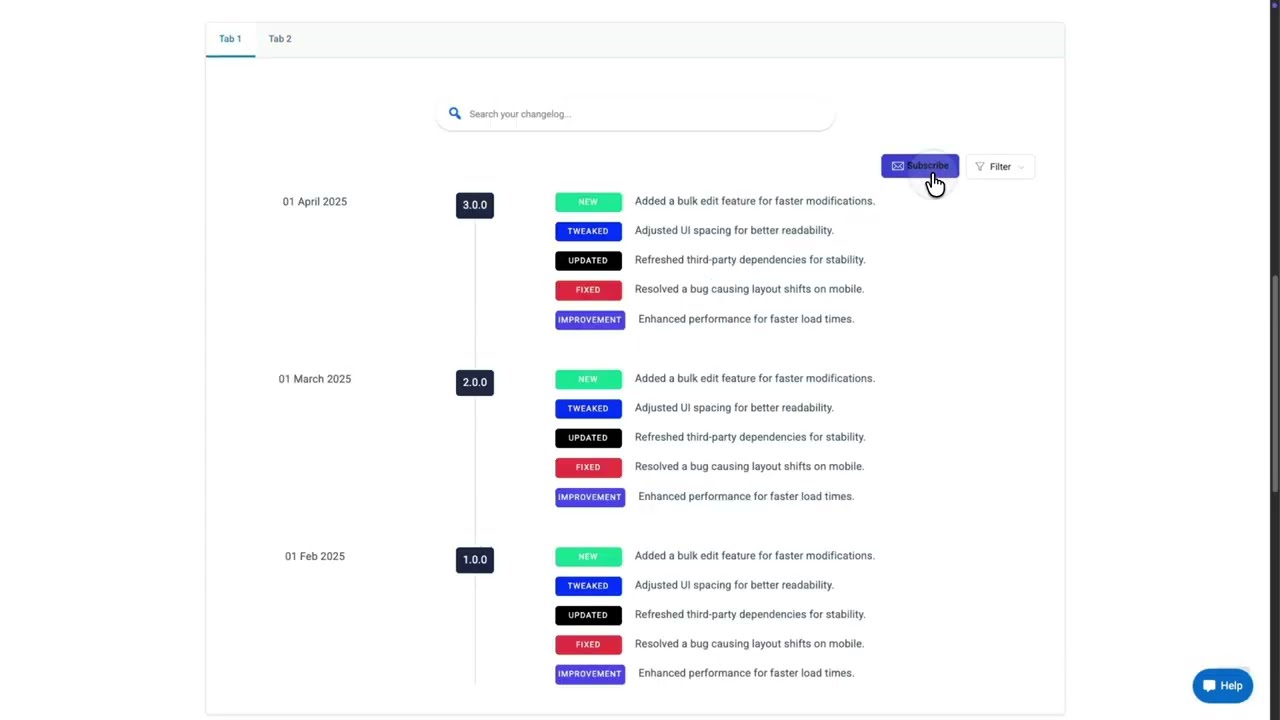This screenshot has width=1280, height=720.
Task: Click 'Enhanced performance' text in 2.0.0
Action: click(746, 496)
